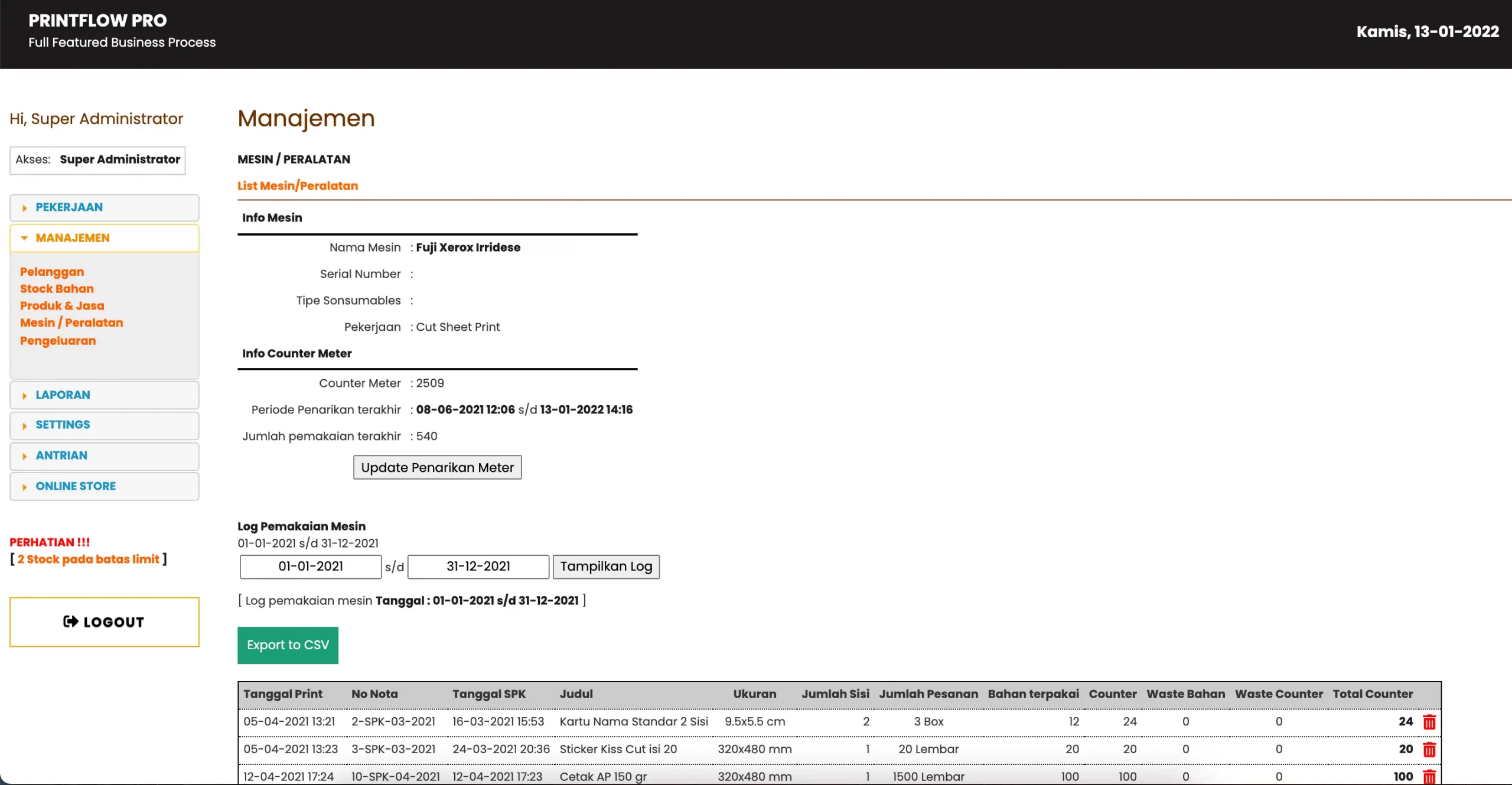Click the Waste Bahan column header
Screen dimensions: 1512x785
tap(1185, 695)
